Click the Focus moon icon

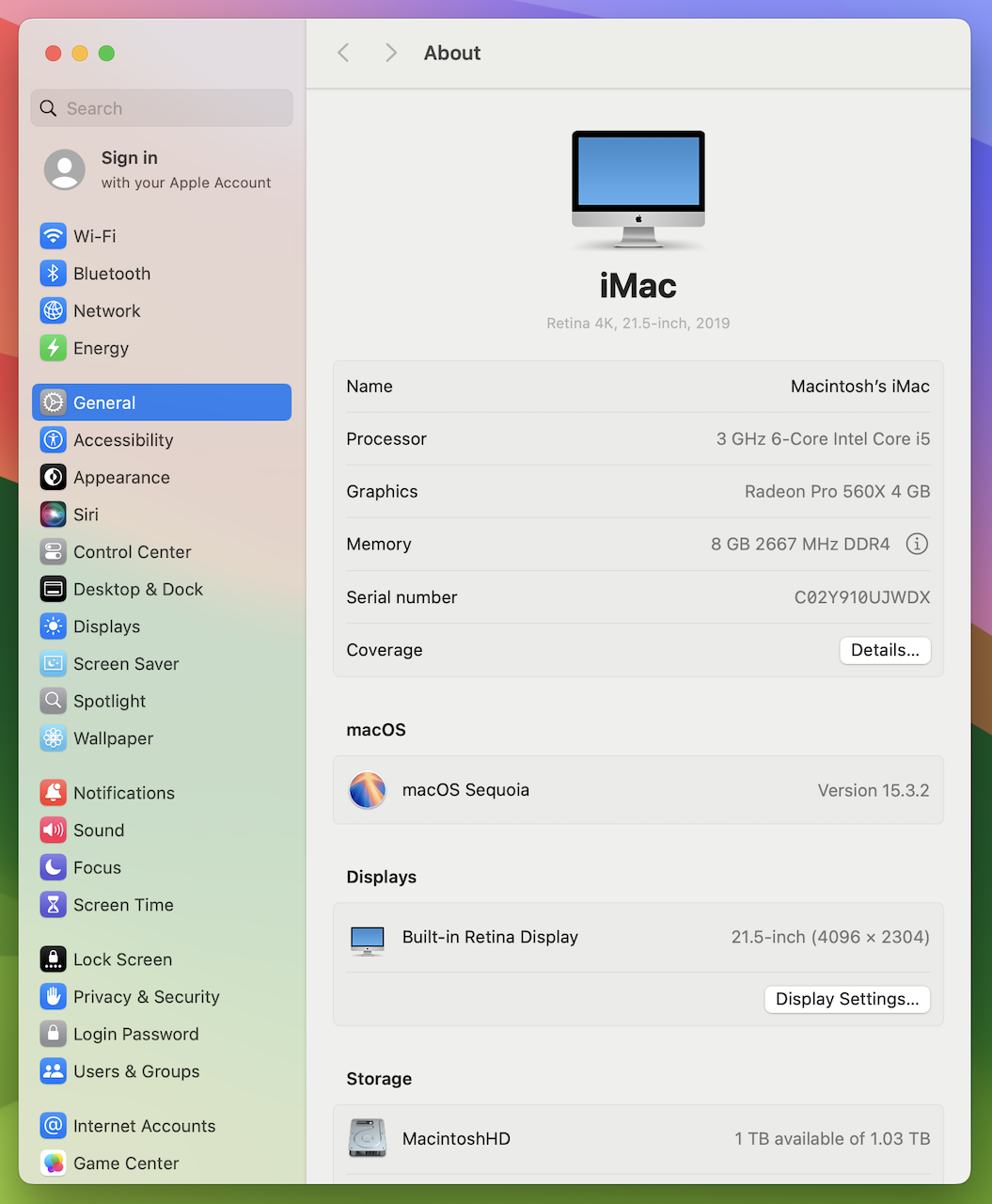pos(54,867)
